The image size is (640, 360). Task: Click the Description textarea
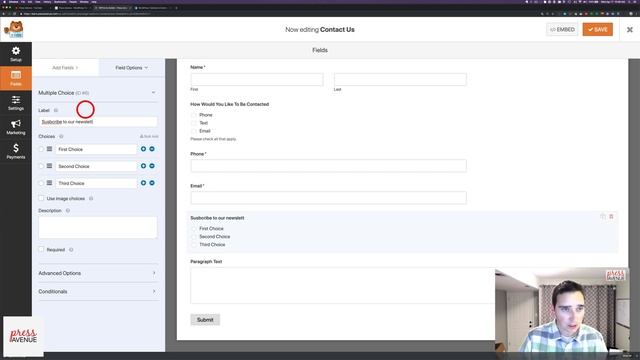pos(98,227)
